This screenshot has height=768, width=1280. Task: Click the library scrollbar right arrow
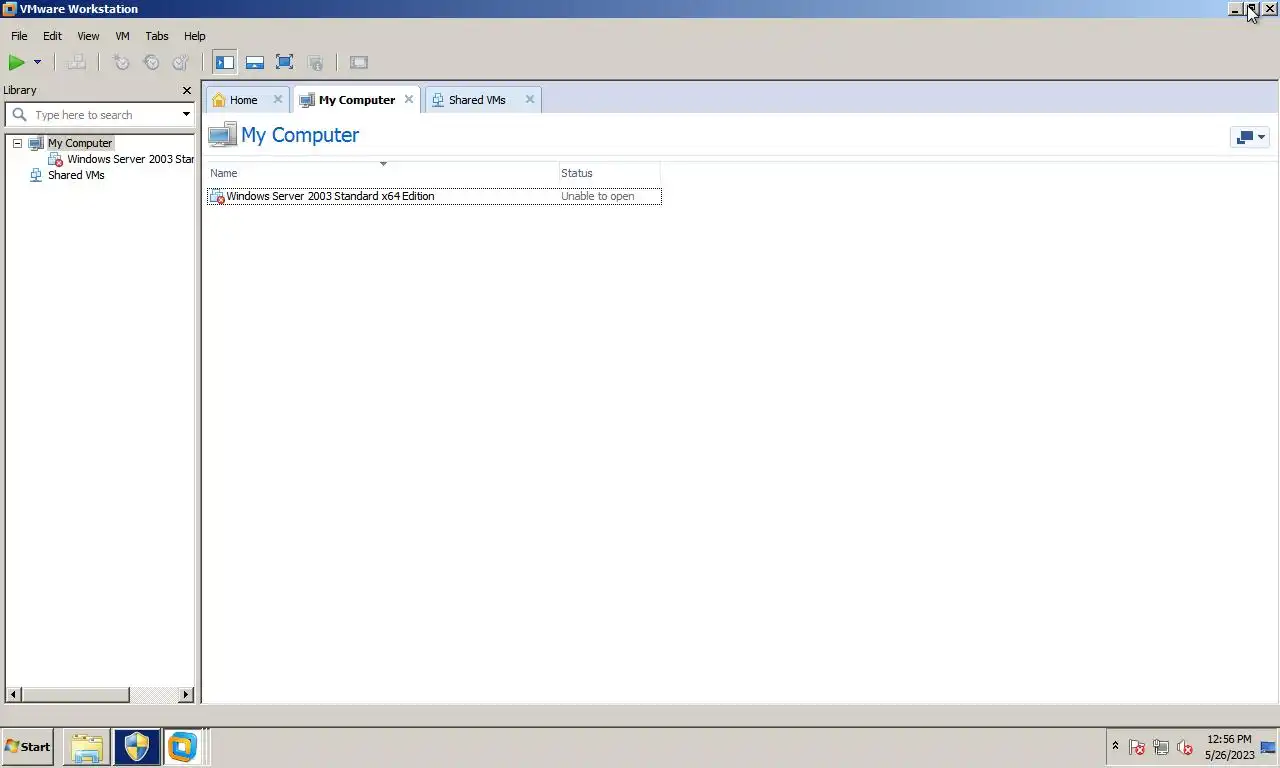tap(186, 694)
